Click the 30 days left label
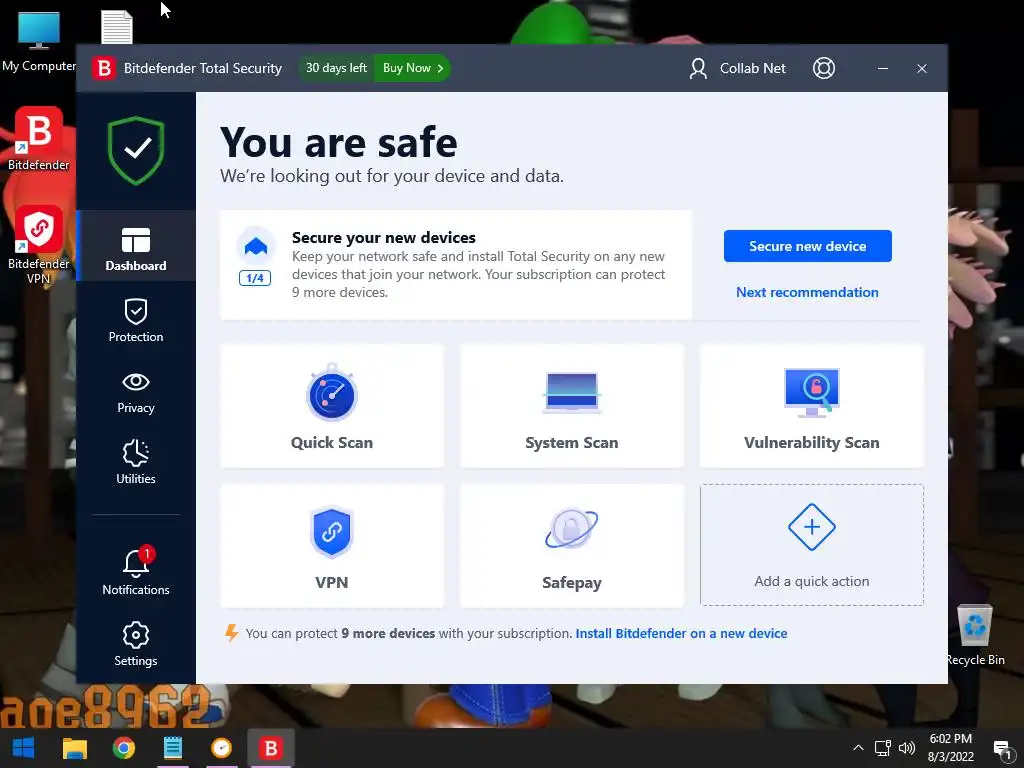 point(336,68)
